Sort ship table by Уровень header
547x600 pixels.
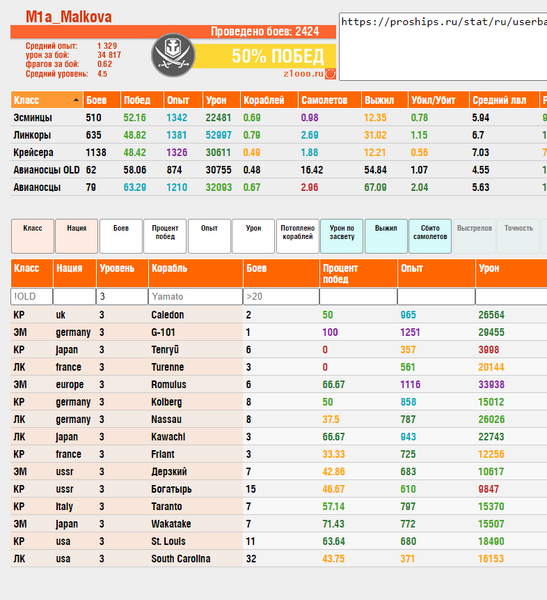tap(122, 273)
